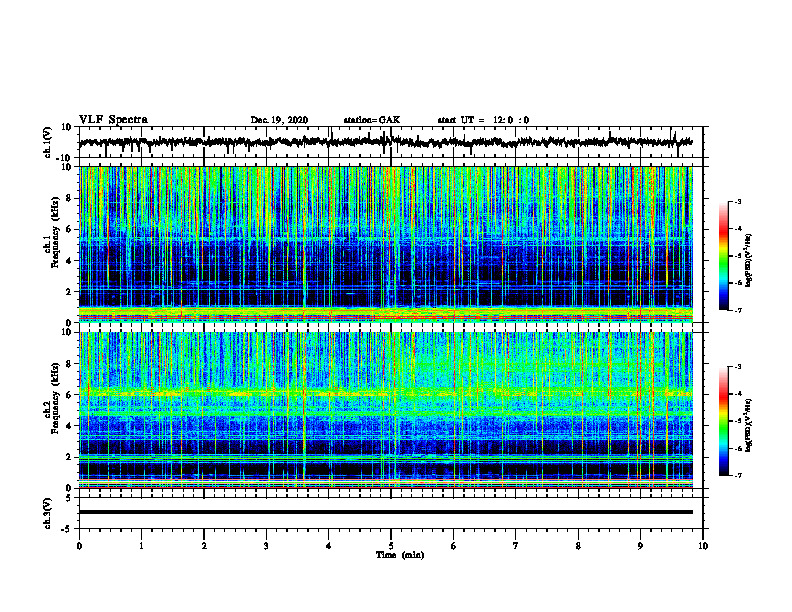Click the time axis tick label "6"
Image resolution: width=792 pixels, height=612 pixels.
point(454,546)
